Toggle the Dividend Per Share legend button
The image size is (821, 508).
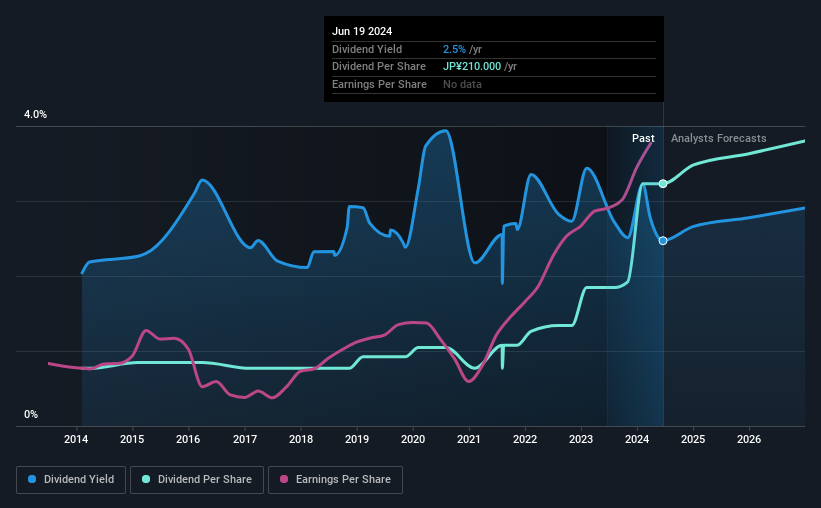(197, 480)
